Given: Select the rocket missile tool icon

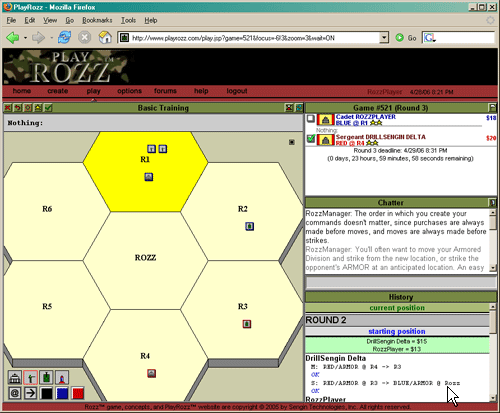Looking at the screenshot, I should pos(62,378).
